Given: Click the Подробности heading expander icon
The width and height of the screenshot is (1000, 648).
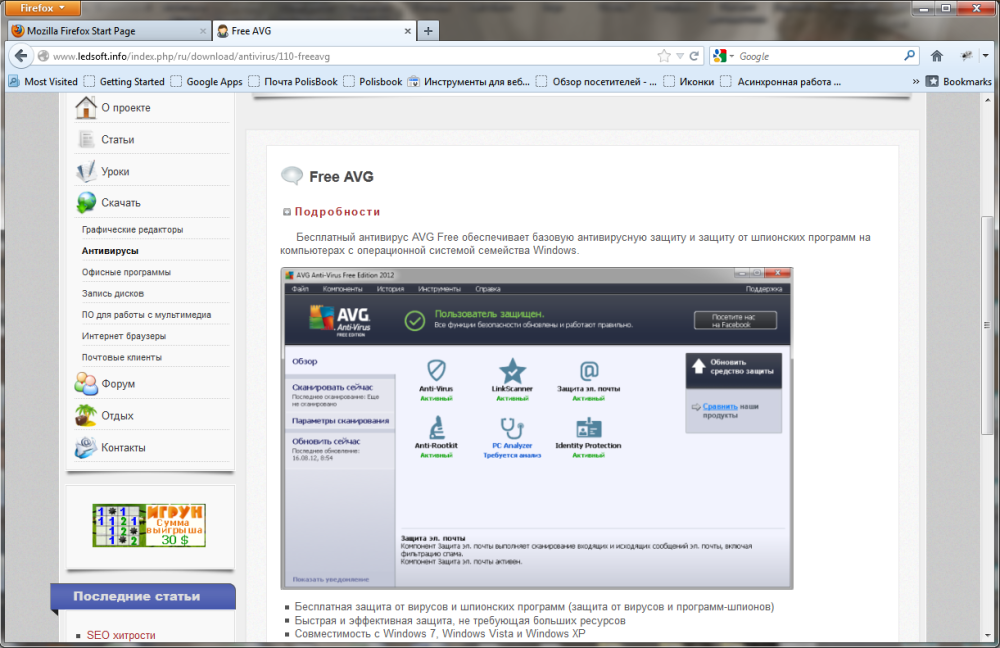Looking at the screenshot, I should [287, 212].
